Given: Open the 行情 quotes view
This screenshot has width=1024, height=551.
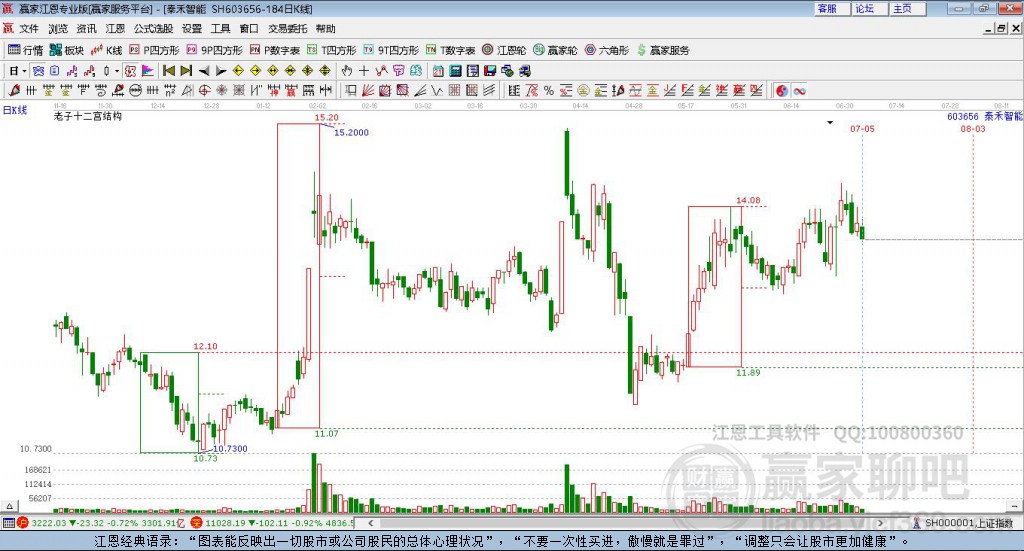Looking at the screenshot, I should click(x=25, y=50).
